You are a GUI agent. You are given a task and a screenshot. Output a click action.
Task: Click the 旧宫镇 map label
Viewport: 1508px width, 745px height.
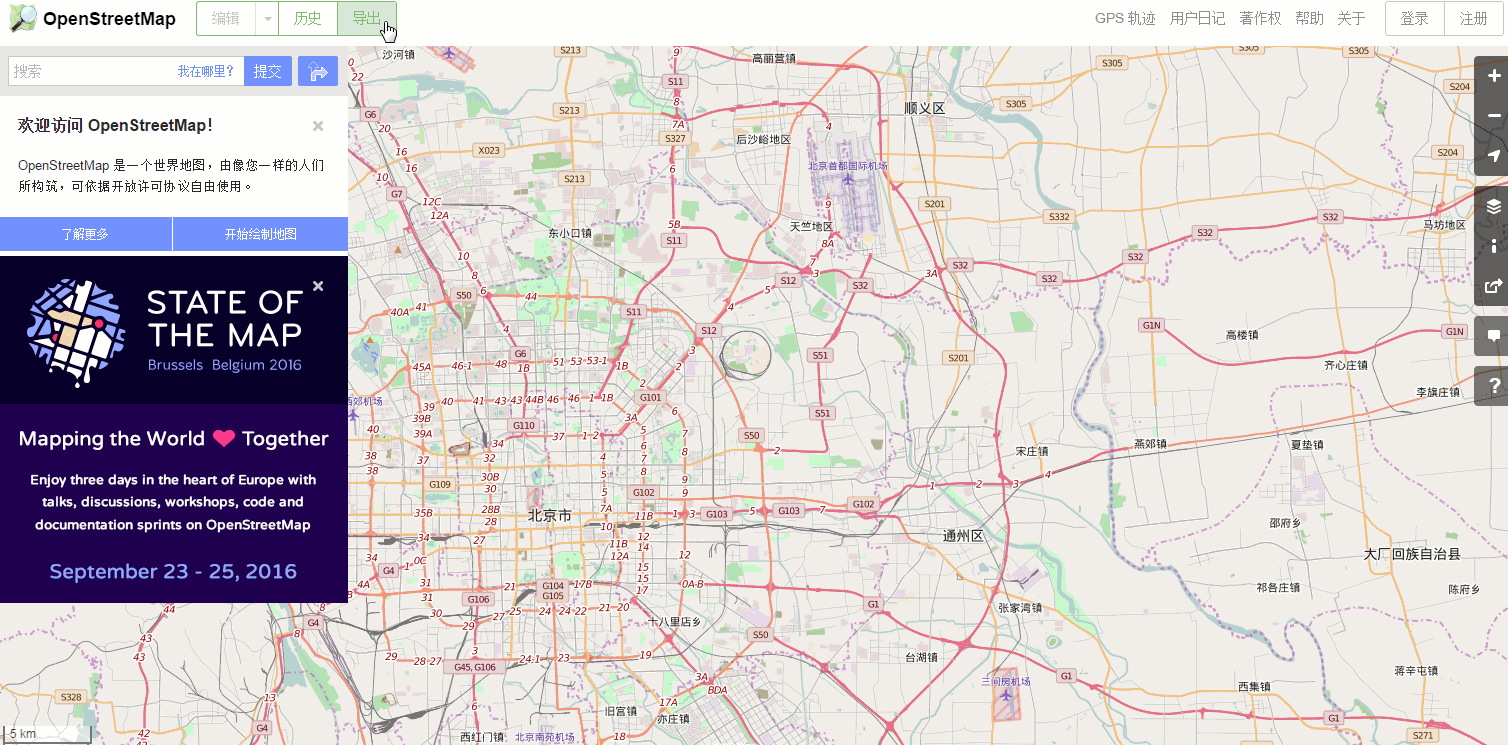(621, 711)
